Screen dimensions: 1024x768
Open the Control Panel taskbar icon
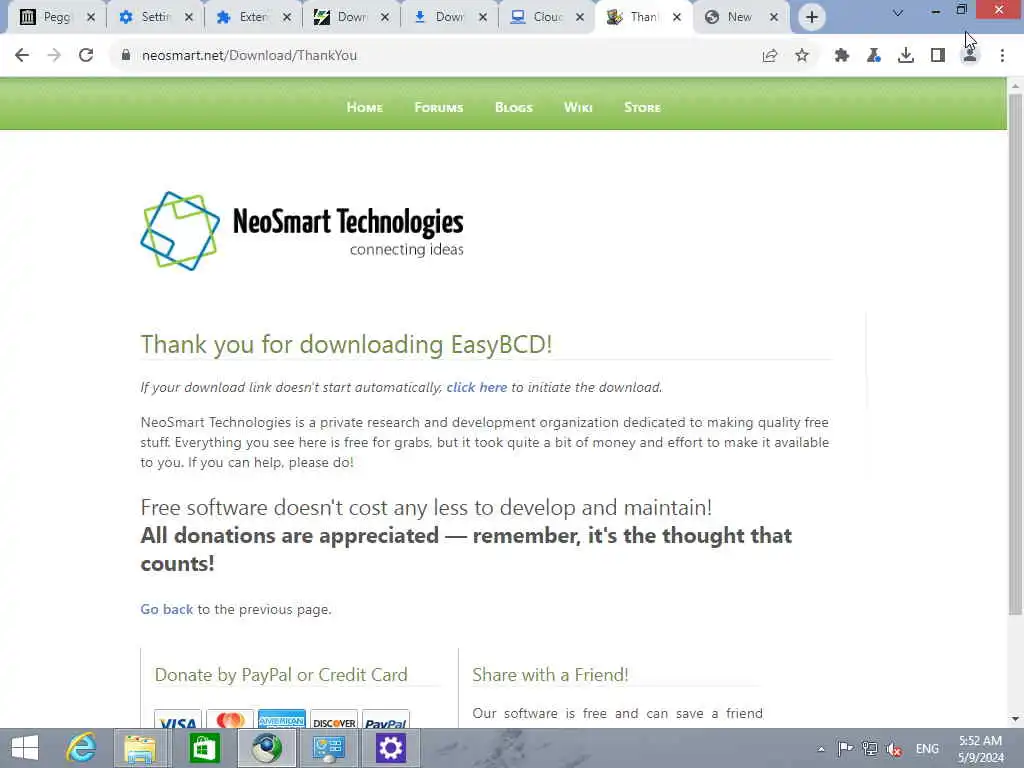pyautogui.click(x=328, y=748)
